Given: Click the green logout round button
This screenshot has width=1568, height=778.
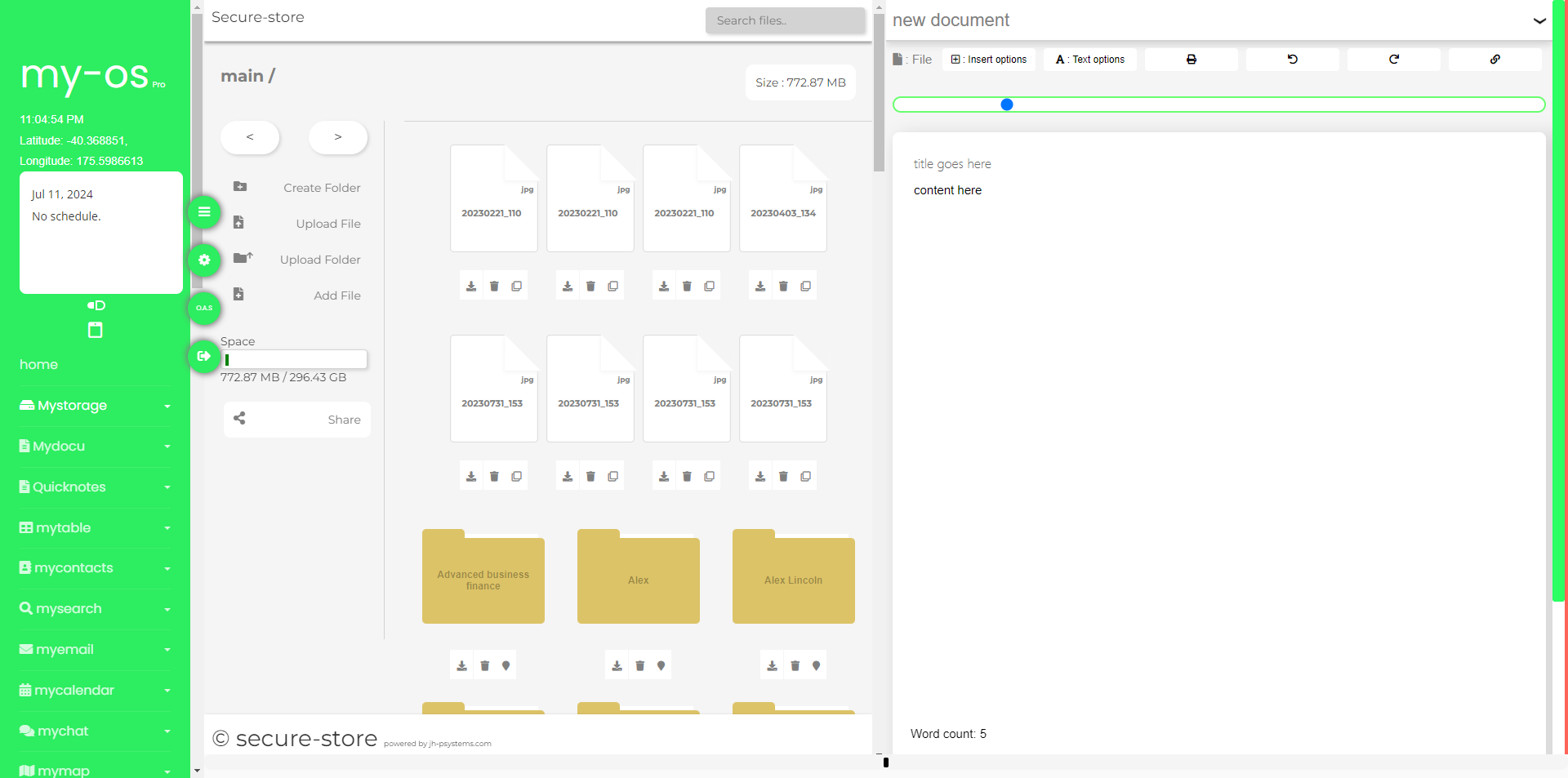Looking at the screenshot, I should (204, 356).
